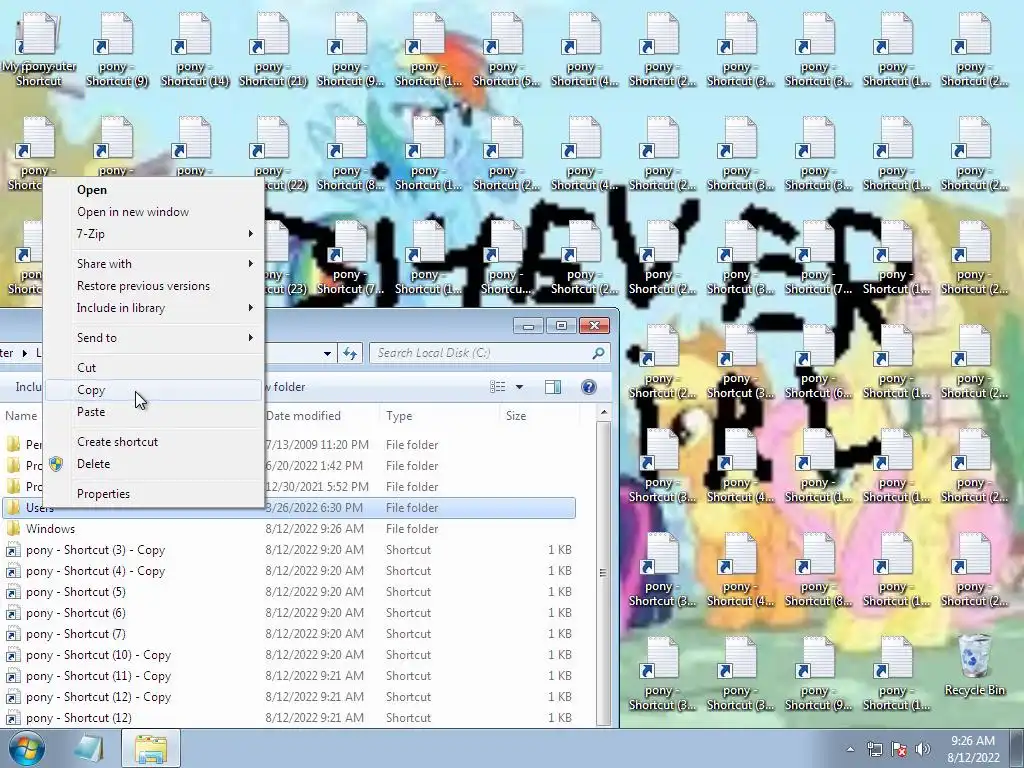Click the Action Center flag tray icon
The width and height of the screenshot is (1024, 768).
[x=899, y=749]
